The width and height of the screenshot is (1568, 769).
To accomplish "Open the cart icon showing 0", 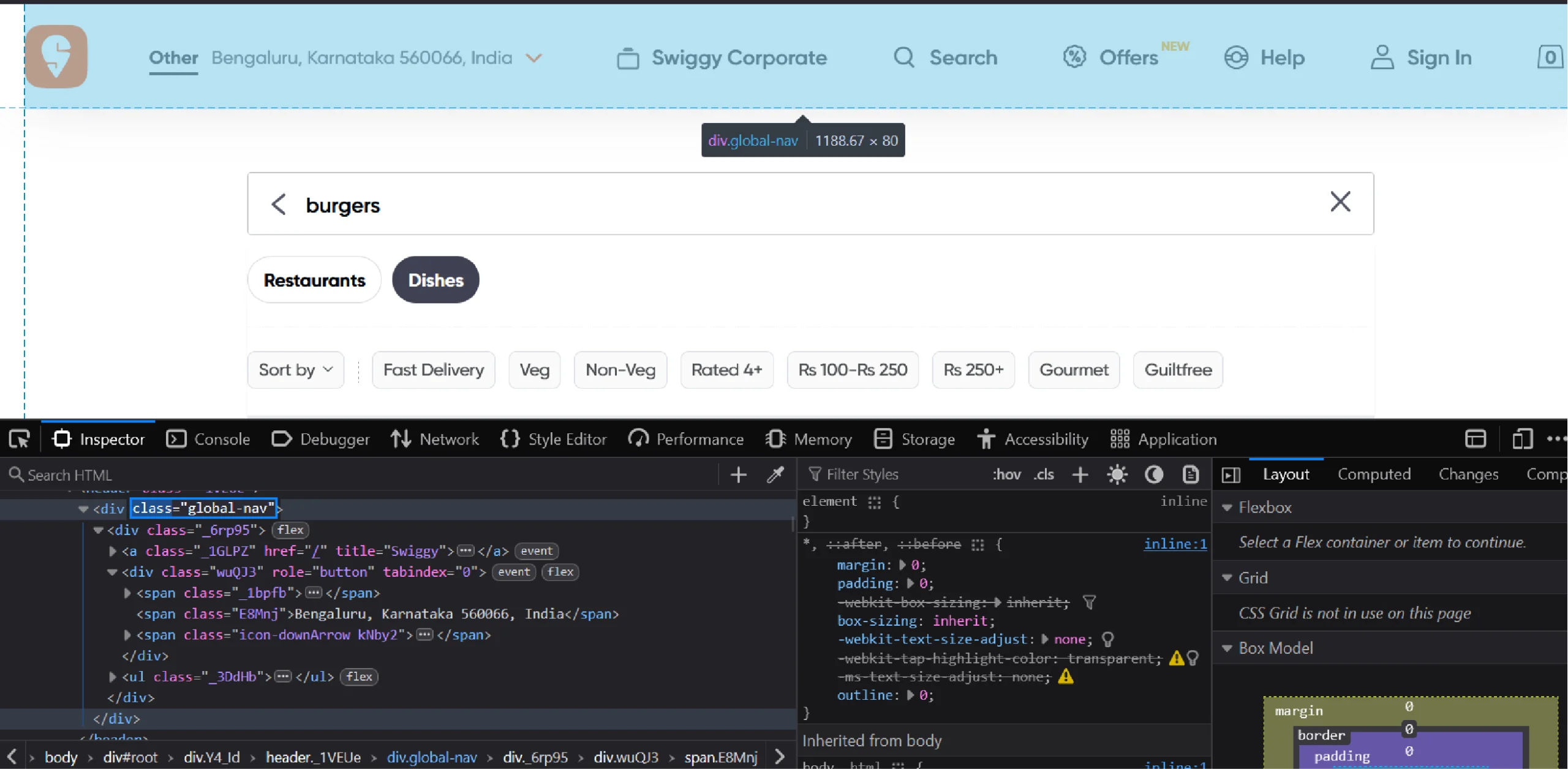I will [1550, 58].
